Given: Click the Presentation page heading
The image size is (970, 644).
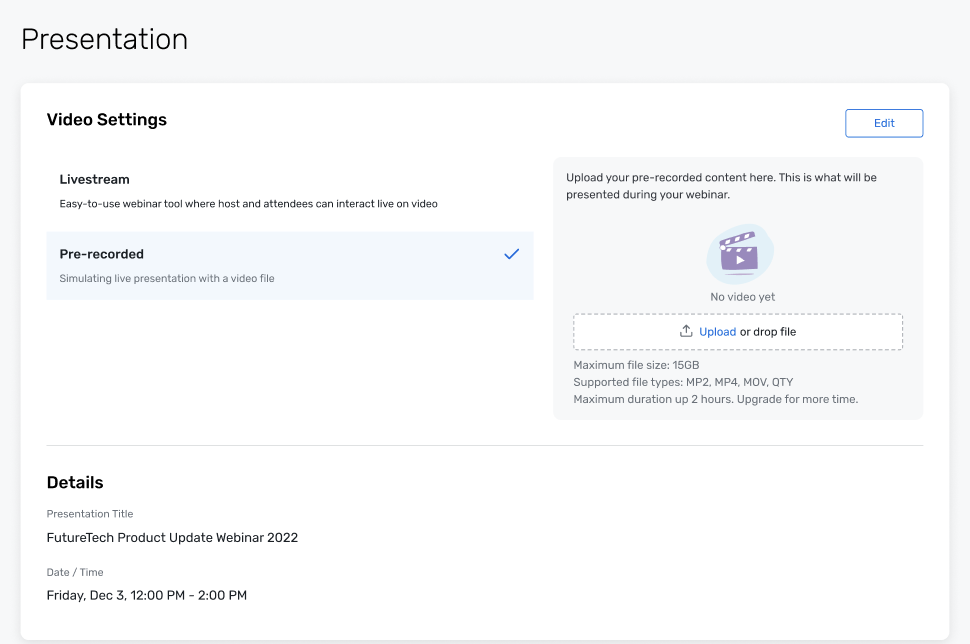Looking at the screenshot, I should pos(104,39).
